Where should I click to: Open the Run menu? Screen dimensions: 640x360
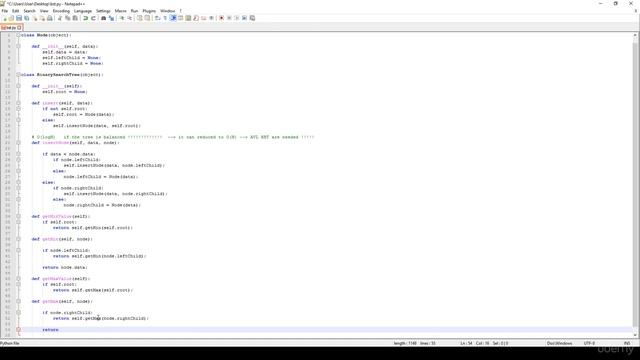[134, 11]
